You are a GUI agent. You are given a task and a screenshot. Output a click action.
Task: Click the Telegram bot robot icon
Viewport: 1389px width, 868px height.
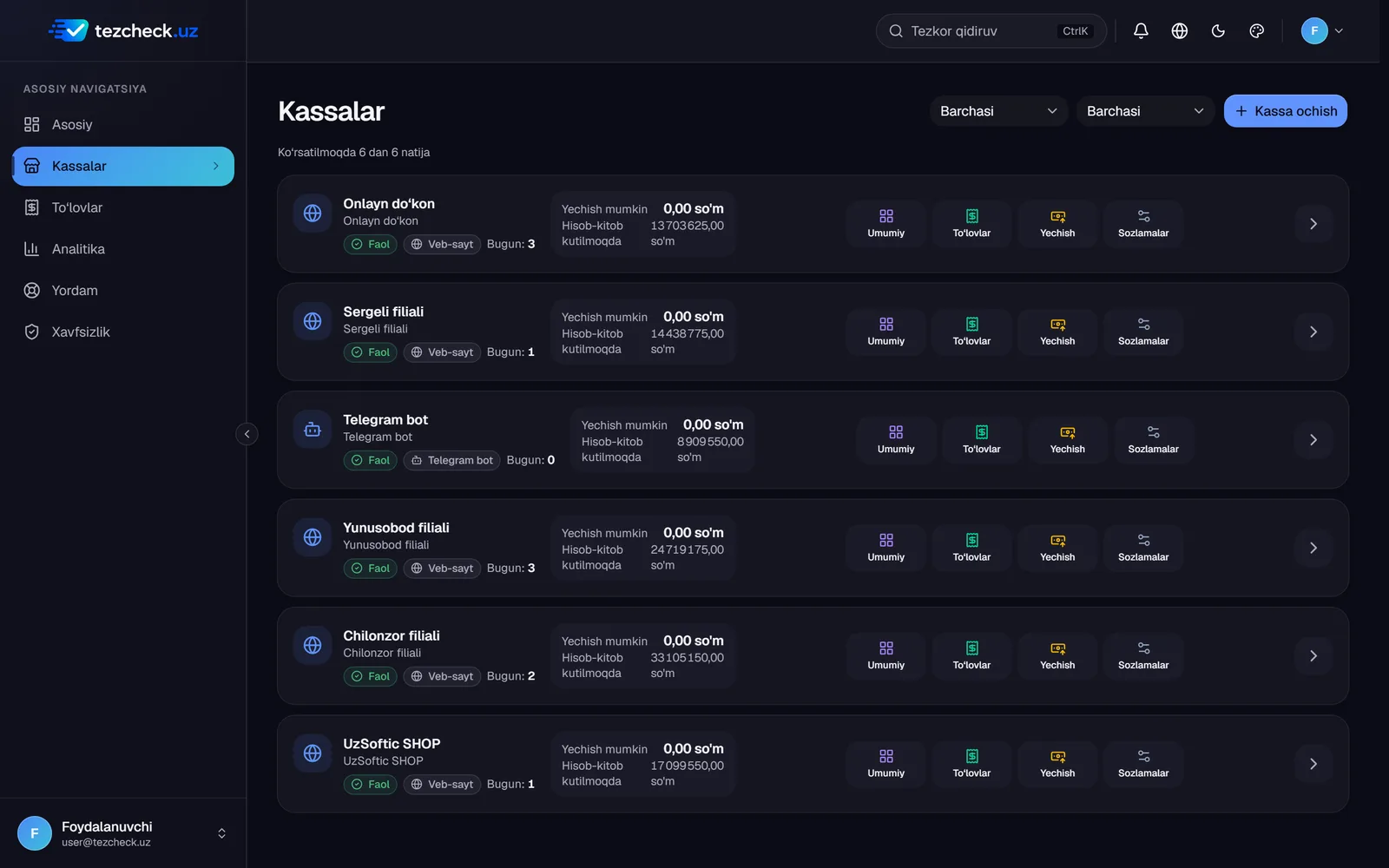[x=313, y=430]
